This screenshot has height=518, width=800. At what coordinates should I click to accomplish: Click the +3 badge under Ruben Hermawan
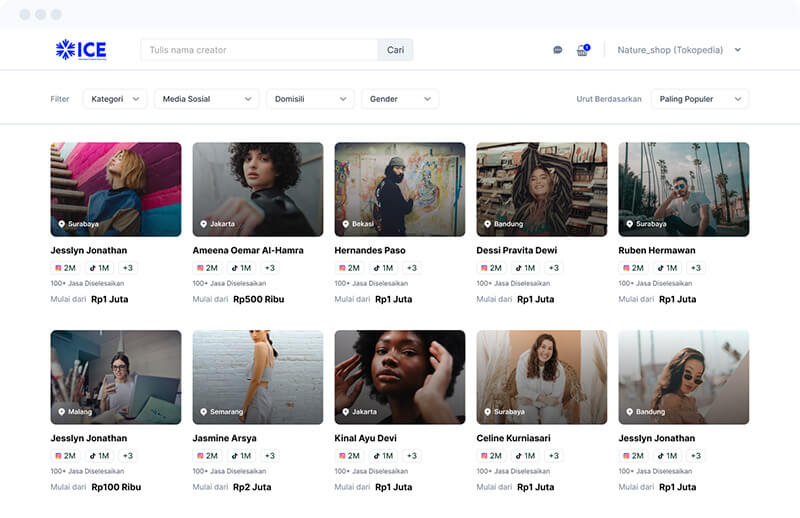pyautogui.click(x=696, y=268)
